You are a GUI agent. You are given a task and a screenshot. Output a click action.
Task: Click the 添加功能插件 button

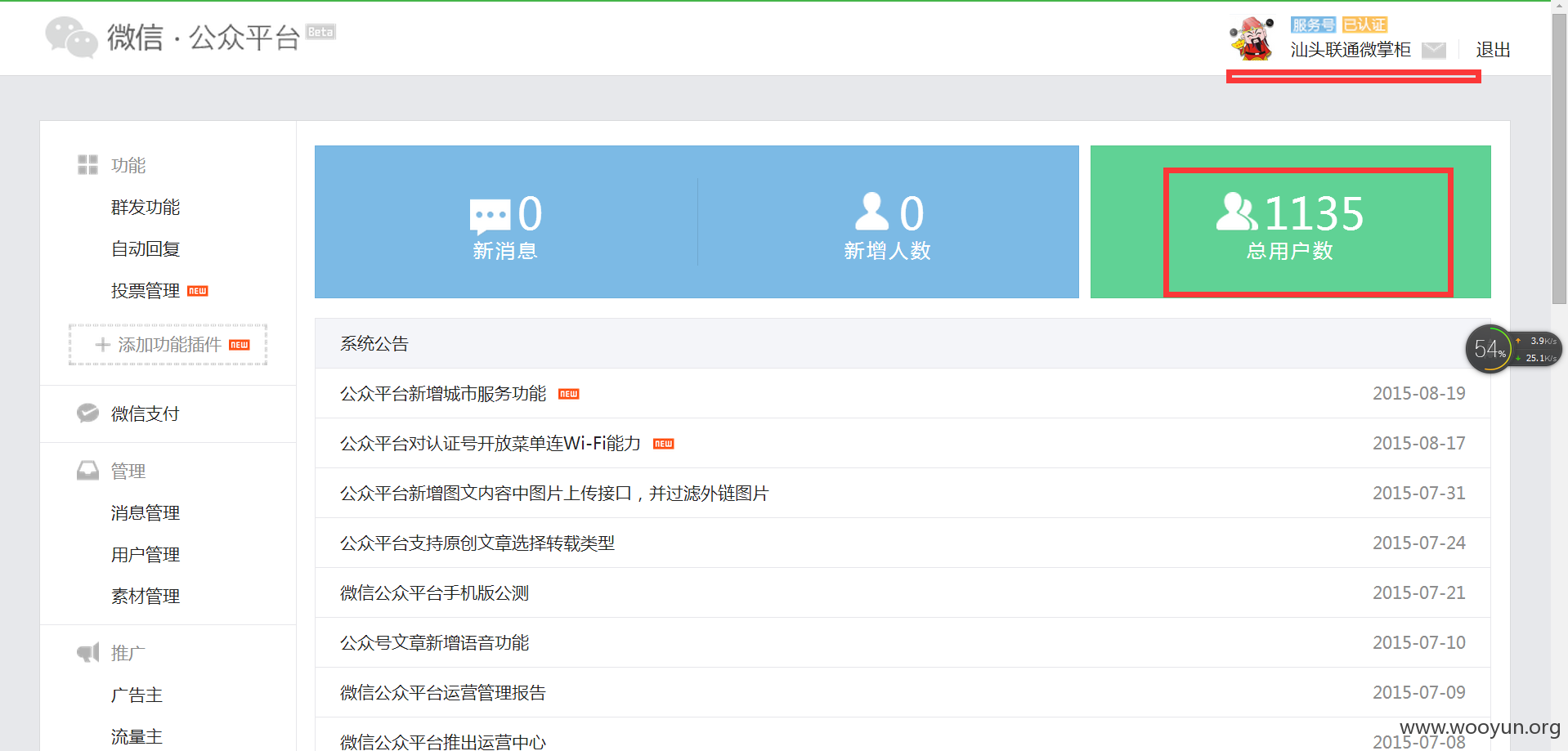click(168, 345)
